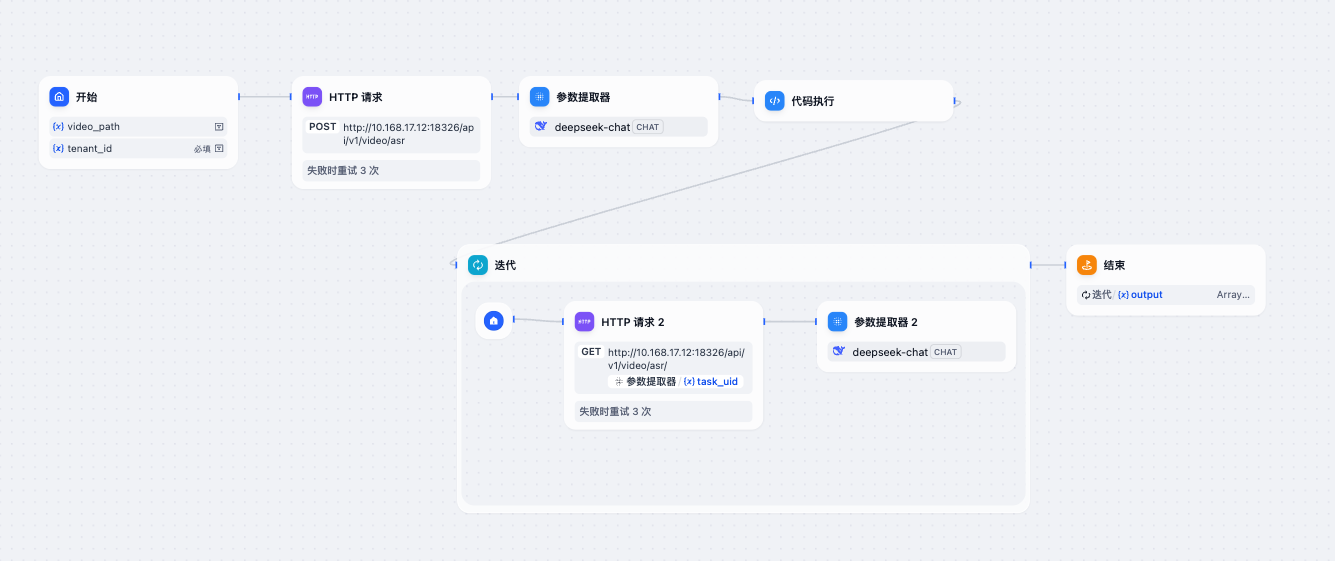Select the tenant_id required variable row
Viewport: 1335px width, 561px height.
click(138, 149)
